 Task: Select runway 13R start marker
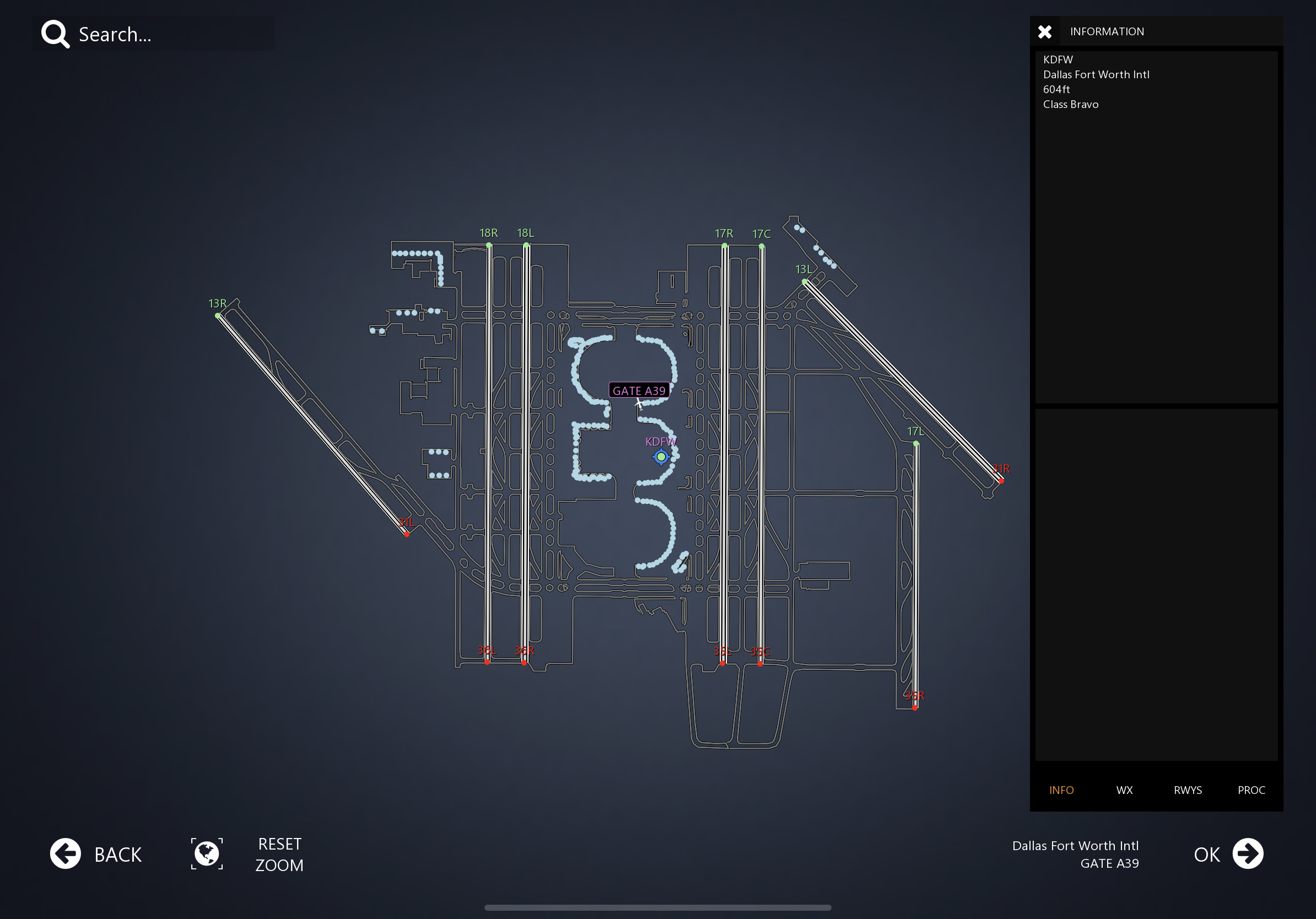pyautogui.click(x=218, y=316)
